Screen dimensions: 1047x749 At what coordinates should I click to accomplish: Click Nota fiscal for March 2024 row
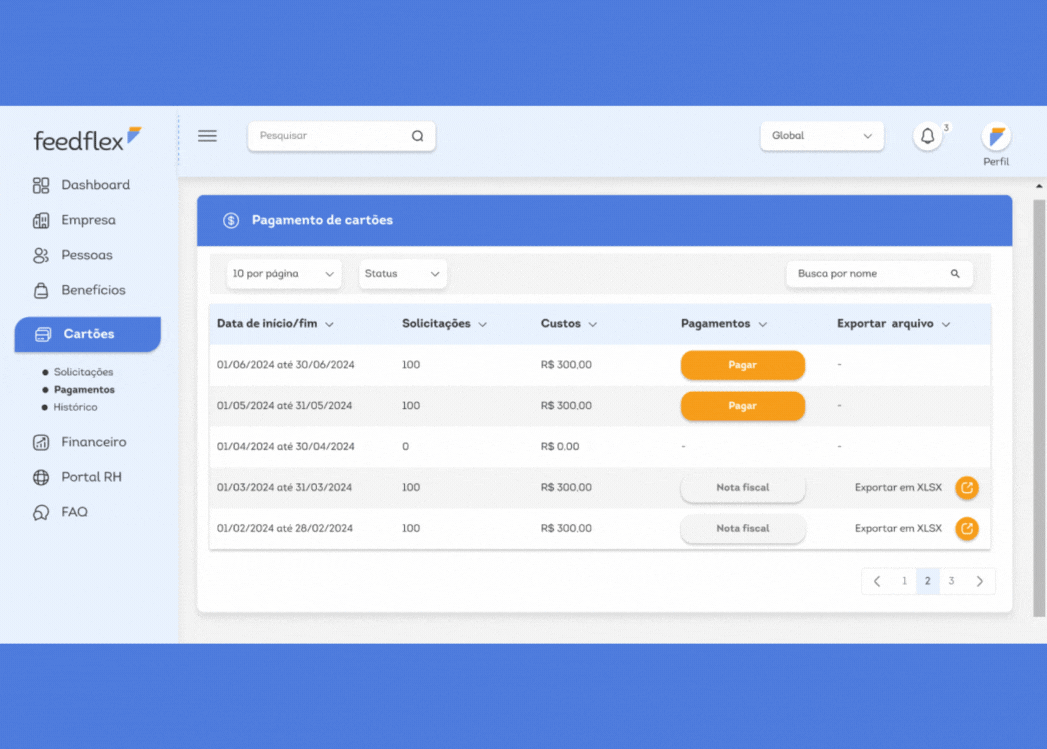(x=742, y=488)
